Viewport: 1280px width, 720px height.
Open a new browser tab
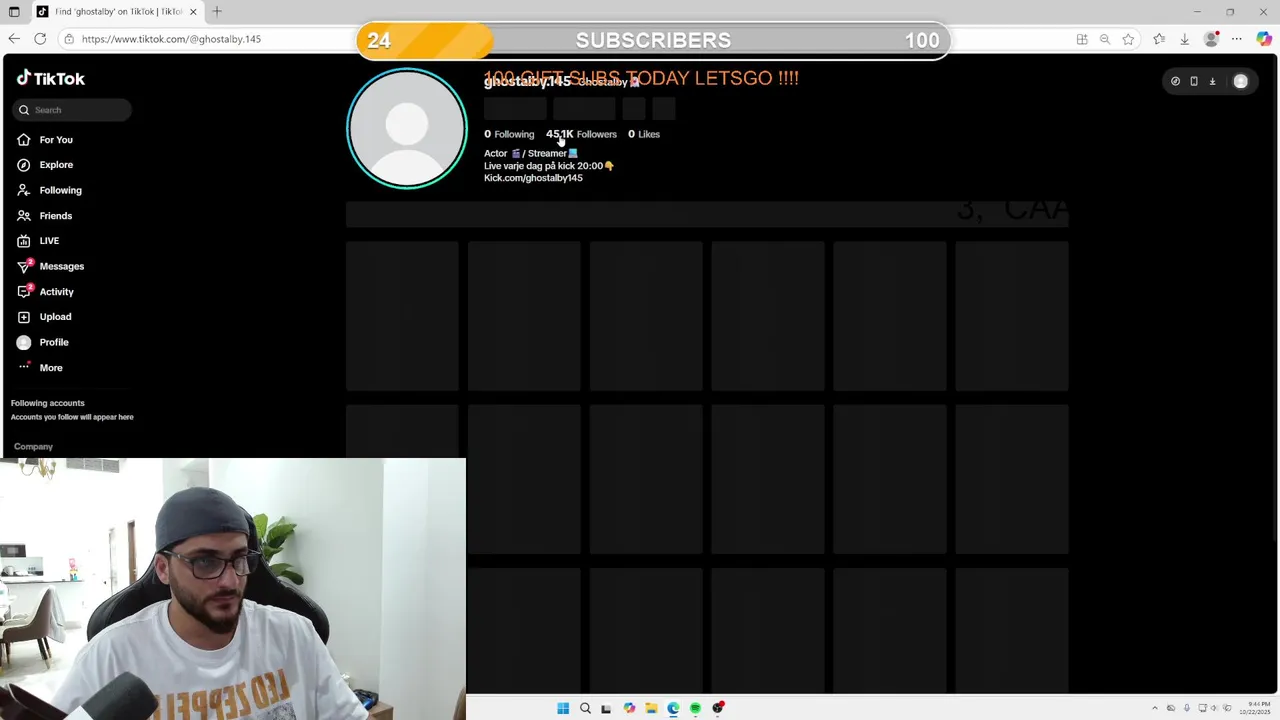(217, 12)
